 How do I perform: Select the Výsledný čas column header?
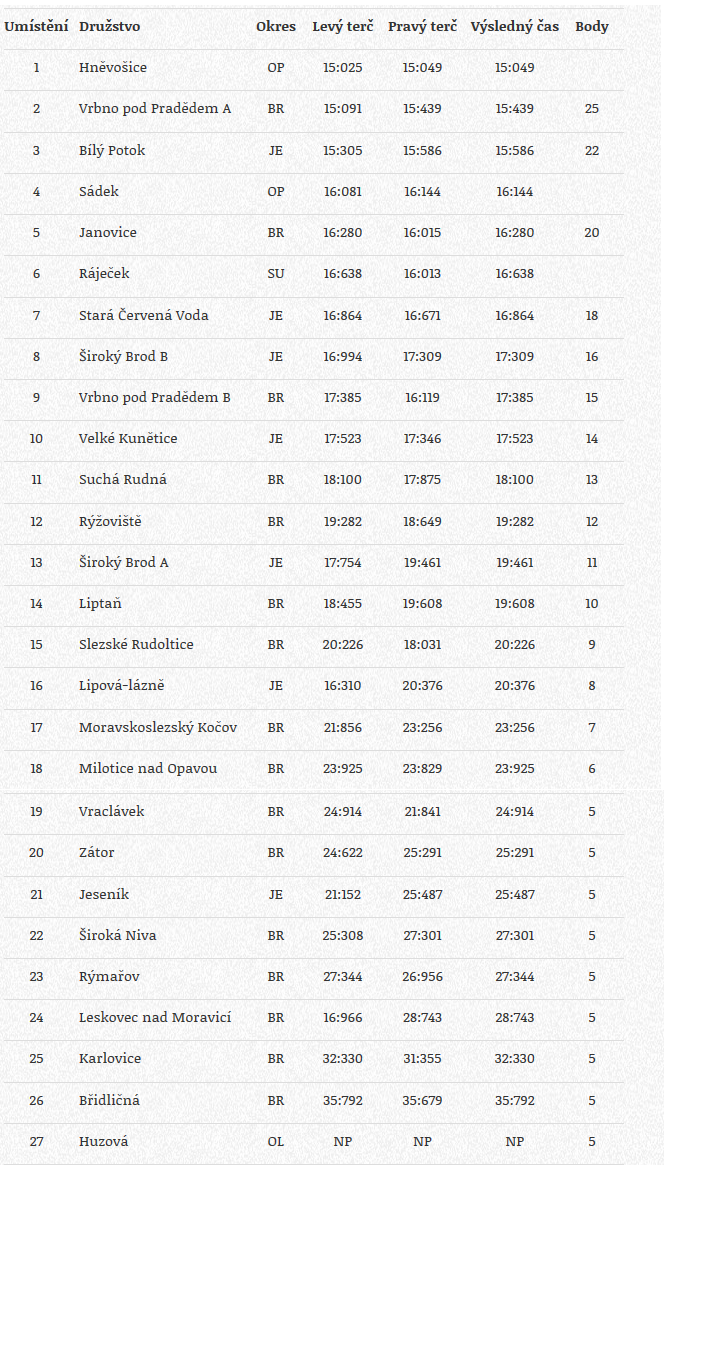[515, 27]
